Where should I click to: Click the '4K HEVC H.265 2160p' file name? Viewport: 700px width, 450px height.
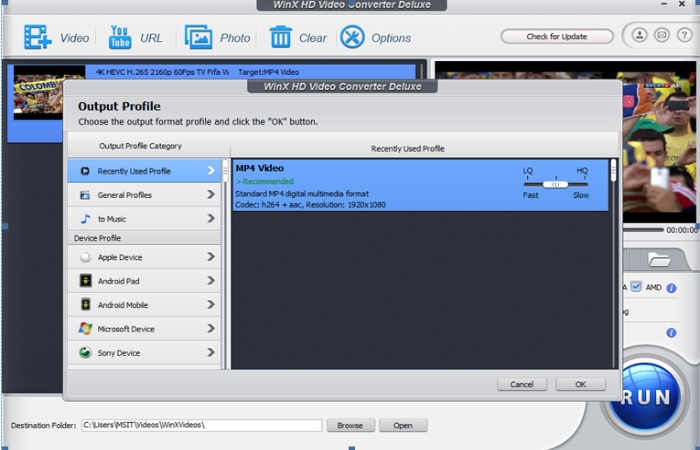click(x=162, y=72)
